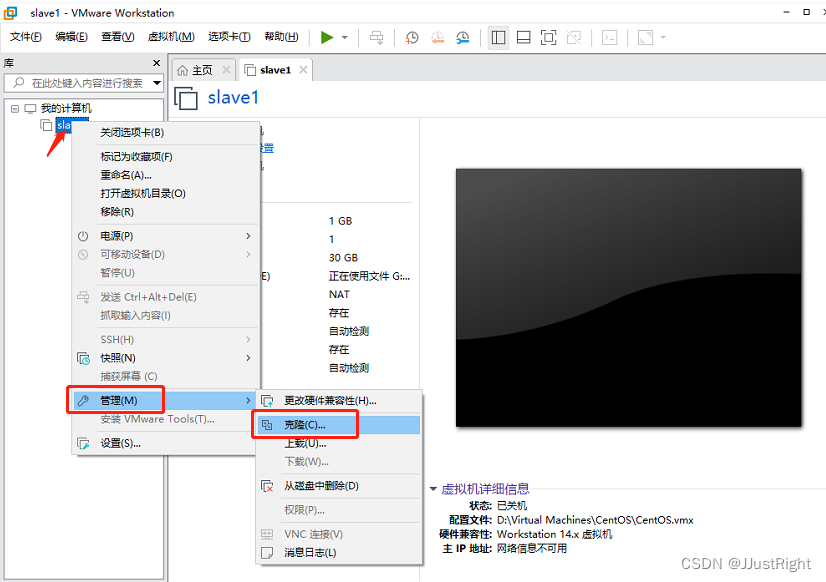Click 抓取输入内容(I) menu entry
The image size is (826, 582).
tap(166, 315)
